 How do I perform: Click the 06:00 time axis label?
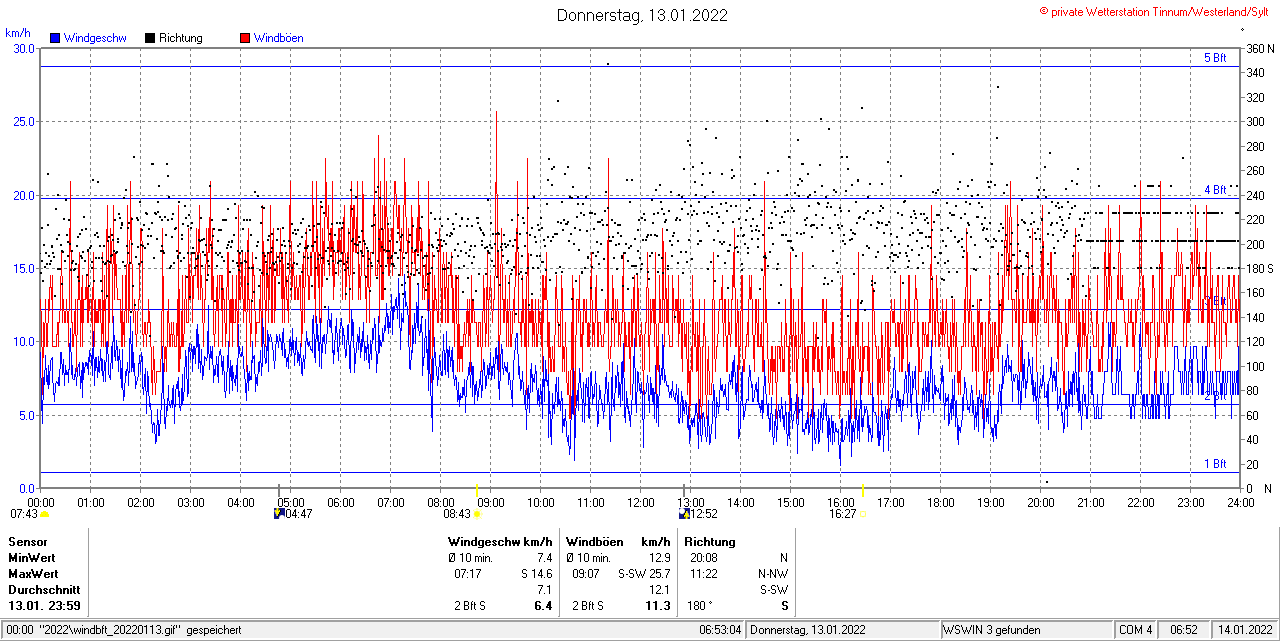(x=340, y=502)
